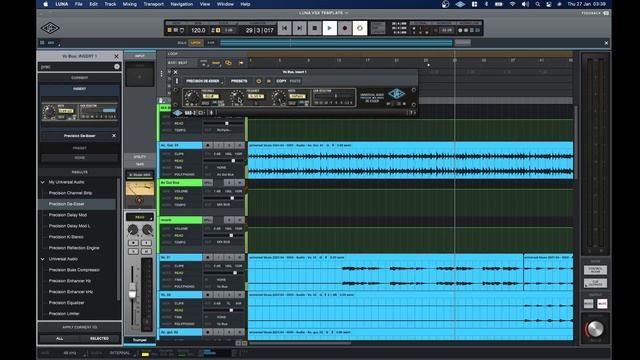640x360 pixels.
Task: Open the Navigation menu
Action: (x=182, y=4)
